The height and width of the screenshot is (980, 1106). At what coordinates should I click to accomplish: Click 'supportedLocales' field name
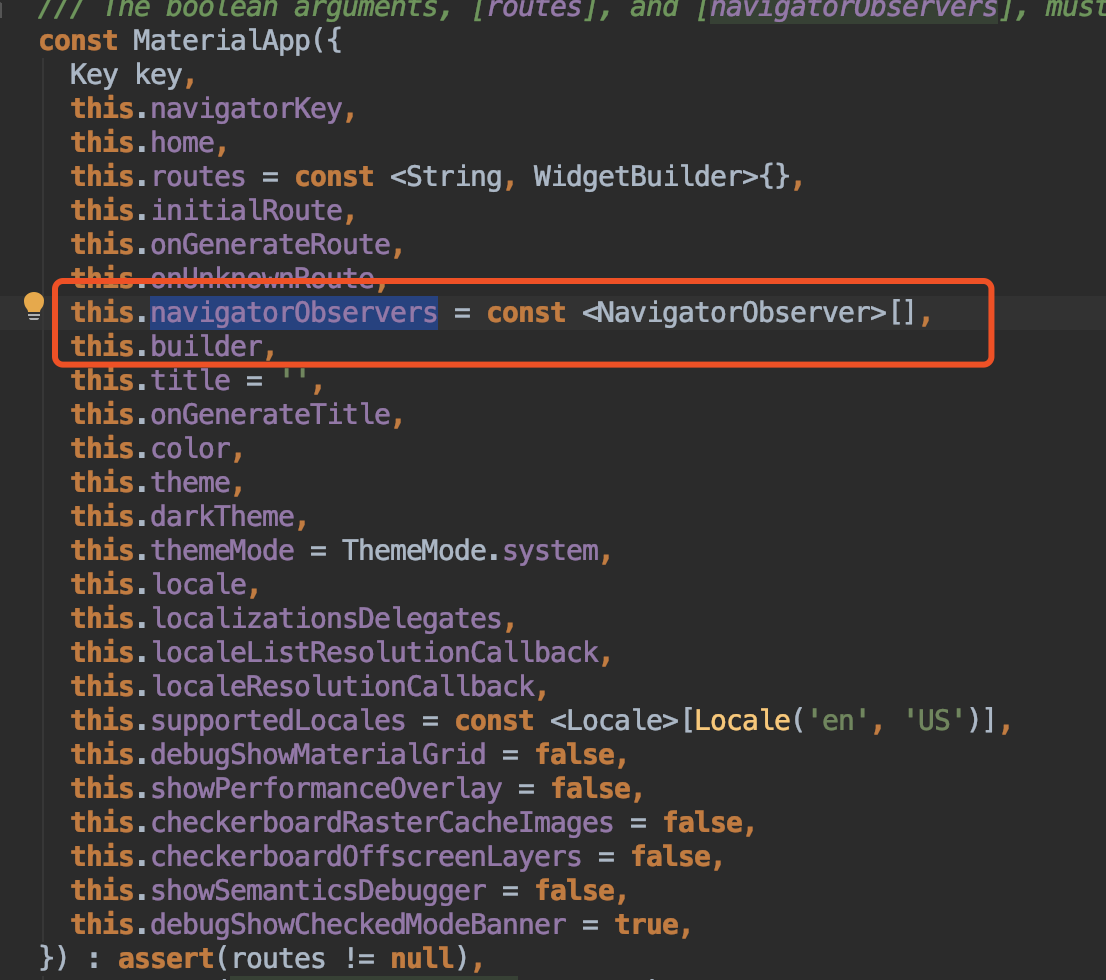click(x=278, y=720)
